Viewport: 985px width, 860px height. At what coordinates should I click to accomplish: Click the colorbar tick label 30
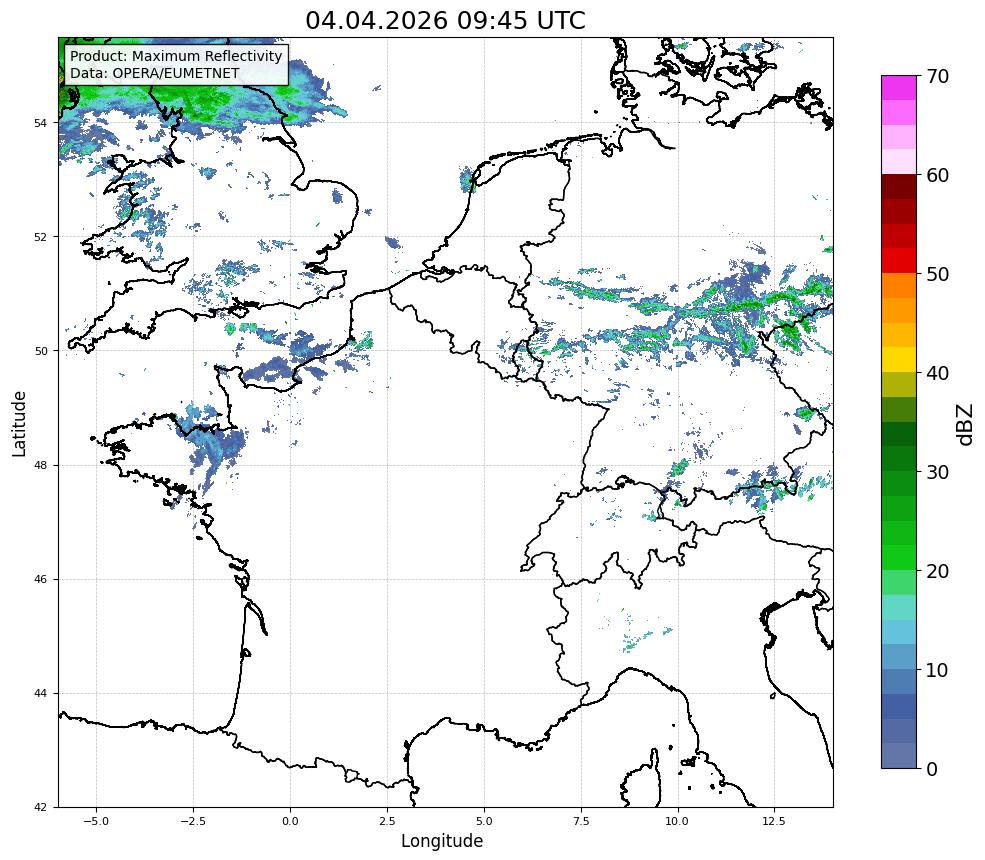pos(937,472)
